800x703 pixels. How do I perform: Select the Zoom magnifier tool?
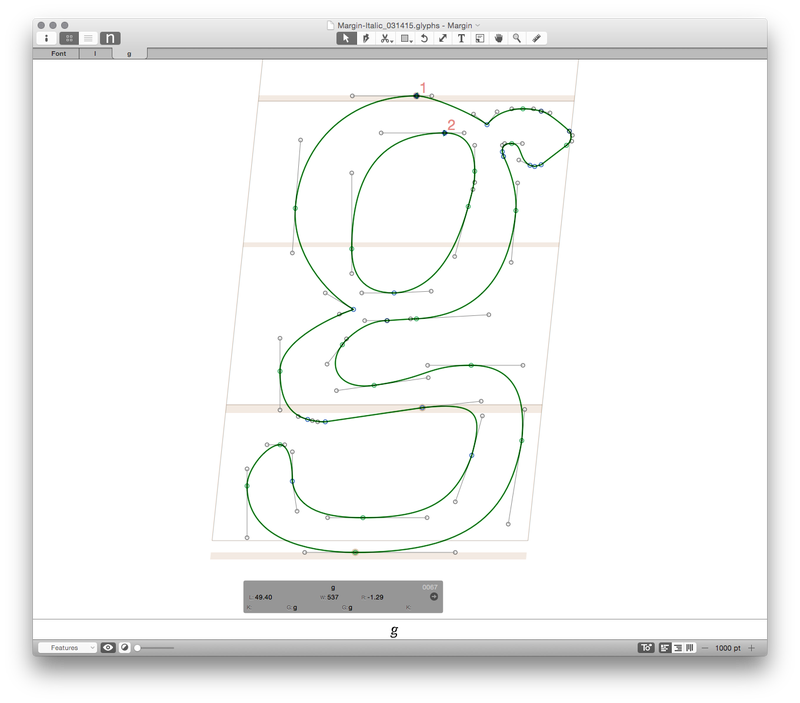(x=517, y=38)
